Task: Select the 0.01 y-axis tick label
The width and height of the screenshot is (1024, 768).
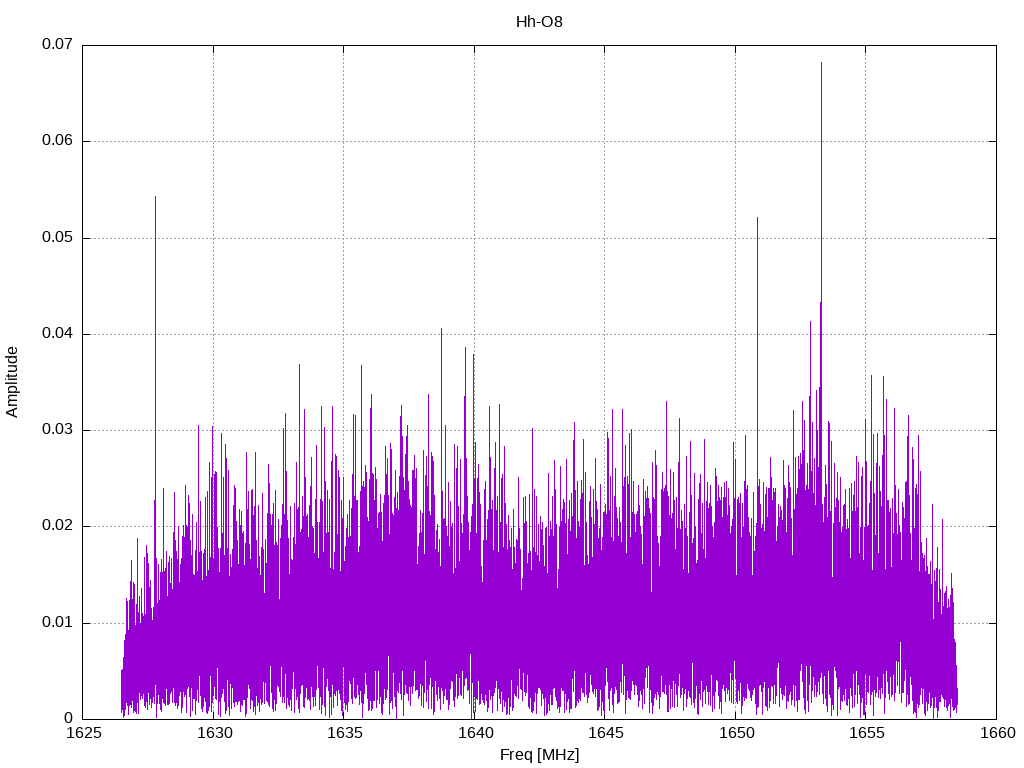Action: [x=57, y=623]
